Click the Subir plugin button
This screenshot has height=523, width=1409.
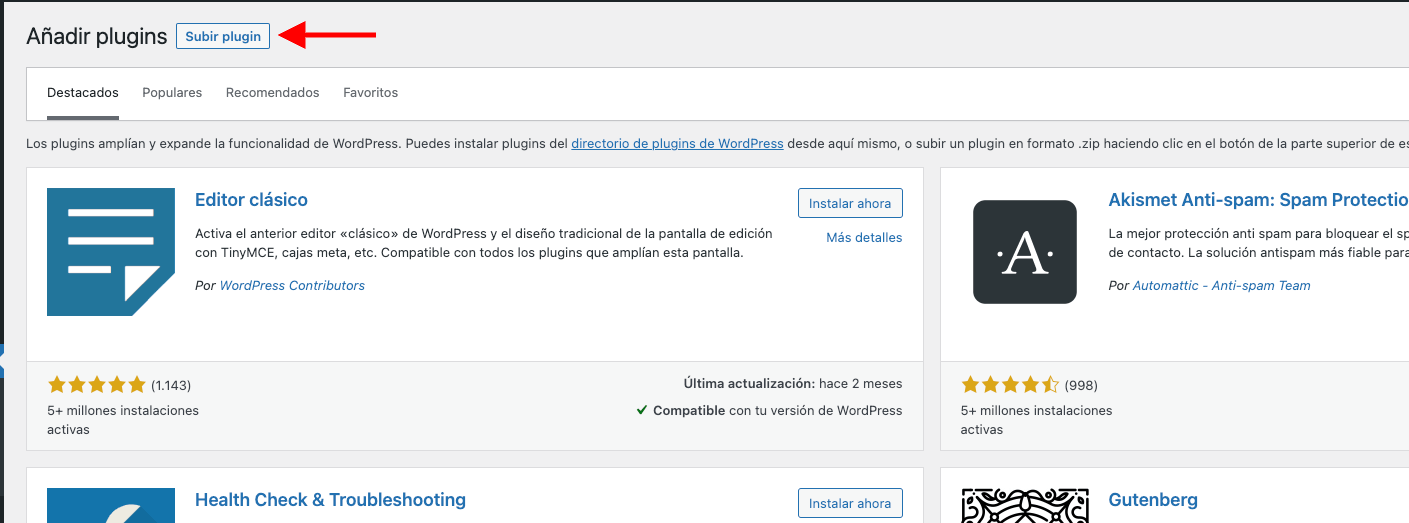coord(223,36)
